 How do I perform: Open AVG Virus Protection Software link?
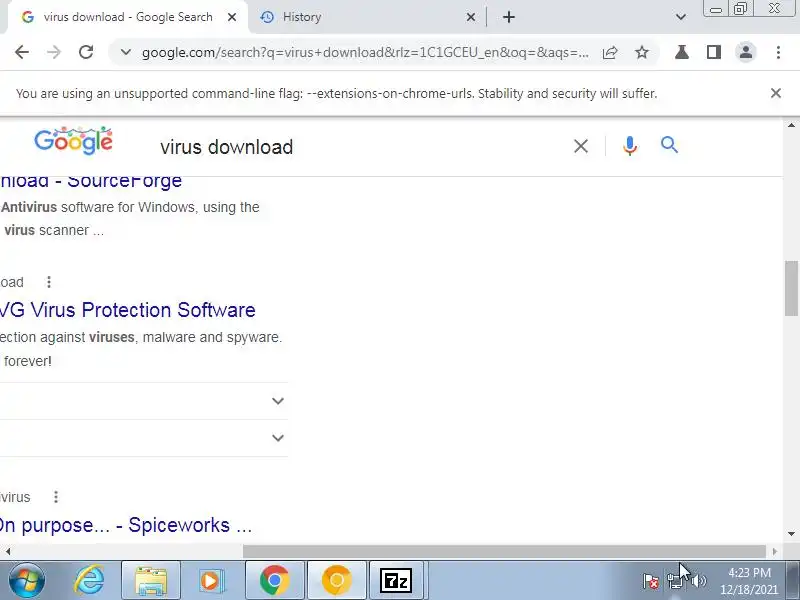128,310
